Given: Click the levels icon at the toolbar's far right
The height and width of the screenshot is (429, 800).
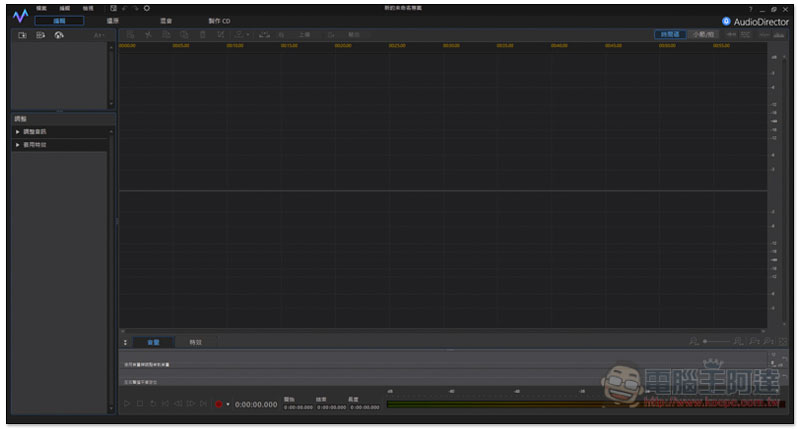Looking at the screenshot, I should (x=779, y=35).
